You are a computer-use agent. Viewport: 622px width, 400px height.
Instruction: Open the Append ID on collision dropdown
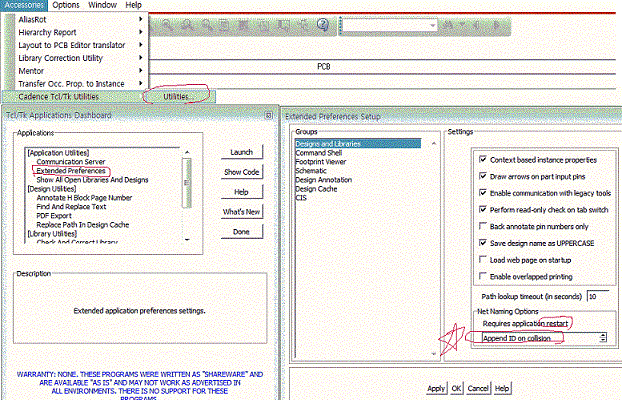pyautogui.click(x=606, y=339)
